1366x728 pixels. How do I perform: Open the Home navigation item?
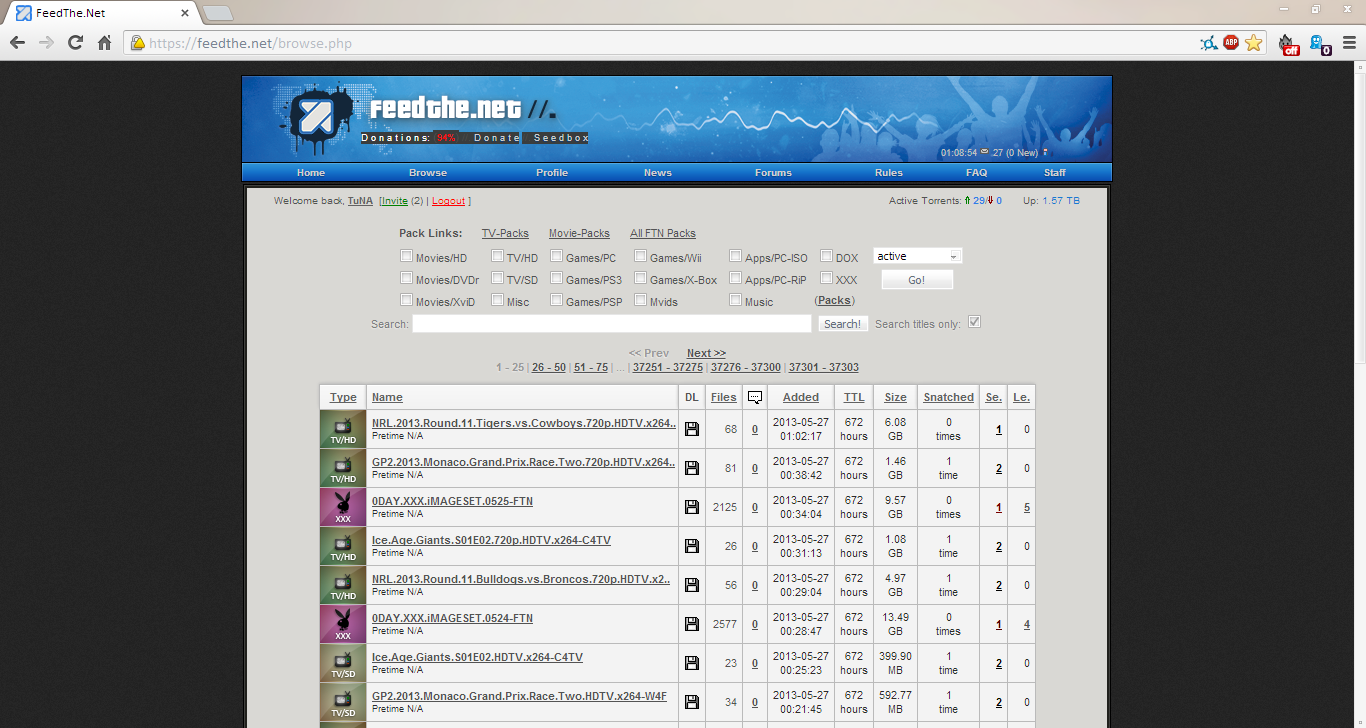point(311,173)
